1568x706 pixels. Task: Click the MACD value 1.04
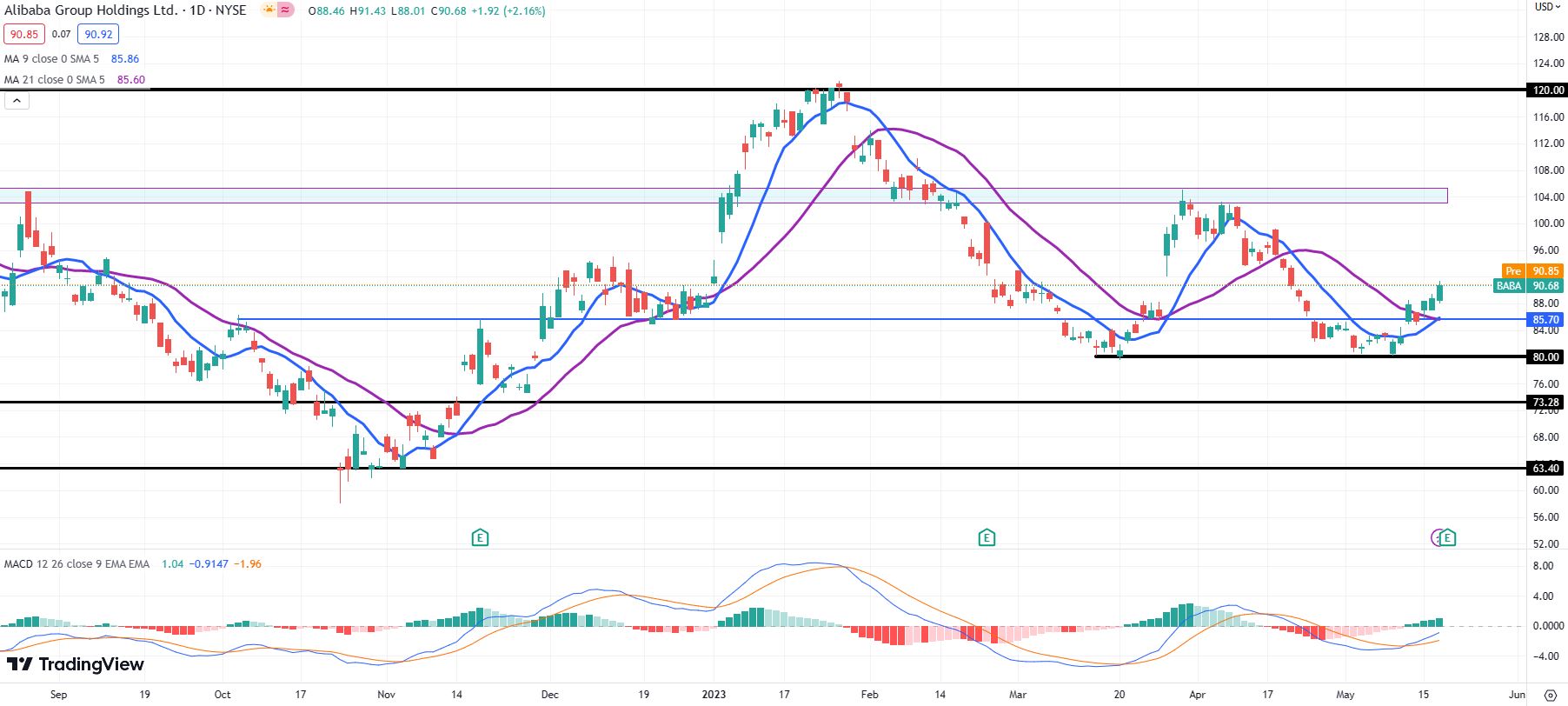click(x=173, y=564)
